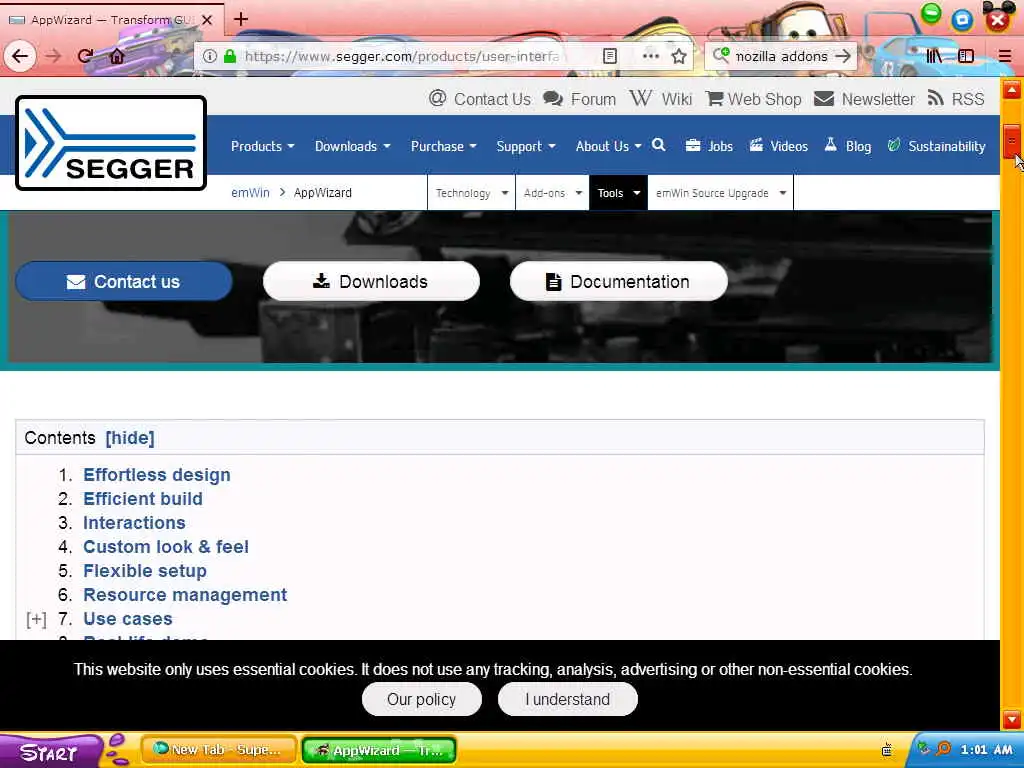Open the Add-ons submenu dropdown
The image size is (1024, 768).
tap(552, 193)
